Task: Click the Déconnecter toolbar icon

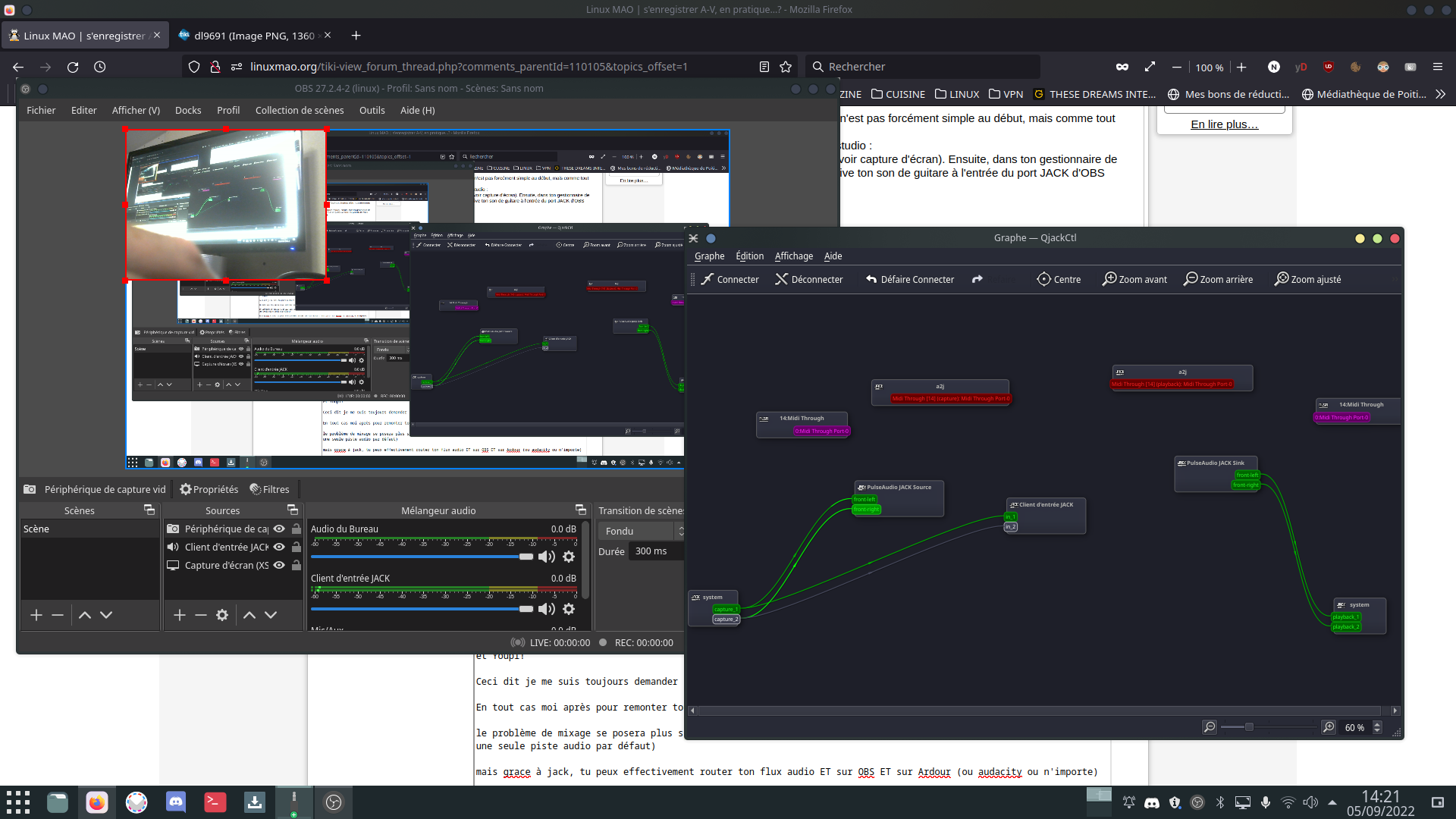Action: 808,279
